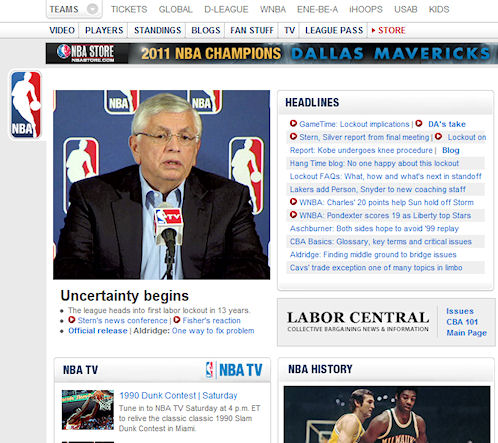Open Report: Kobe undergoes knee procedure
Screen dimensions: 498x443
click(361, 150)
